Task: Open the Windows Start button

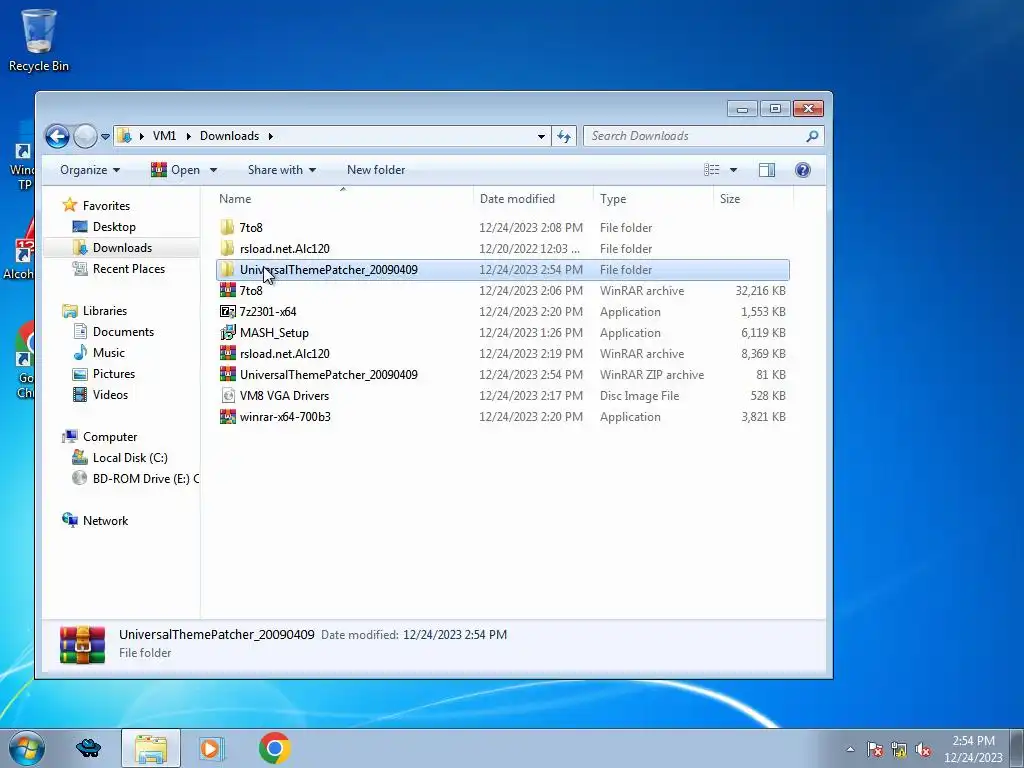Action: [26, 748]
